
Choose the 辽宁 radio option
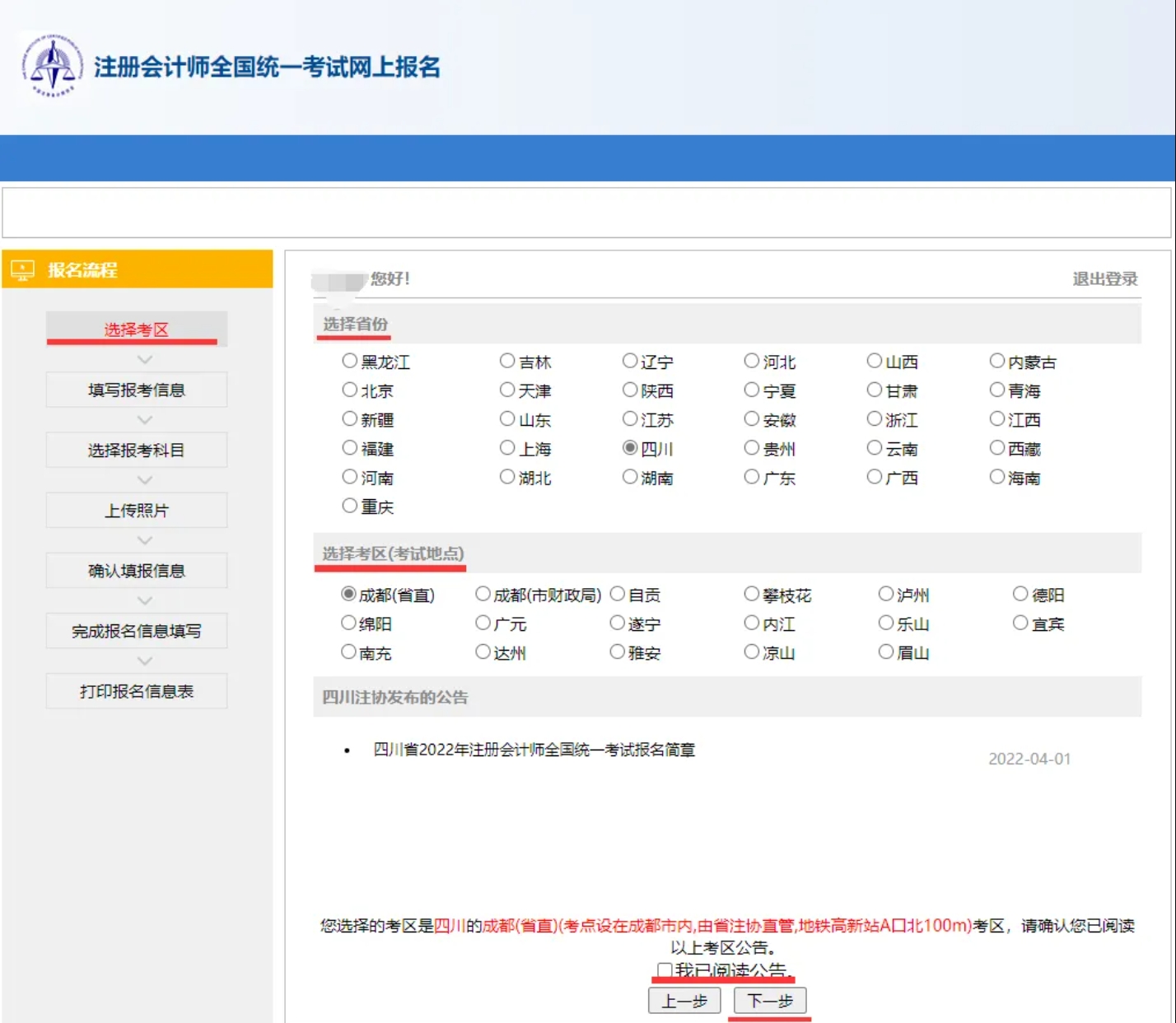coord(630,361)
